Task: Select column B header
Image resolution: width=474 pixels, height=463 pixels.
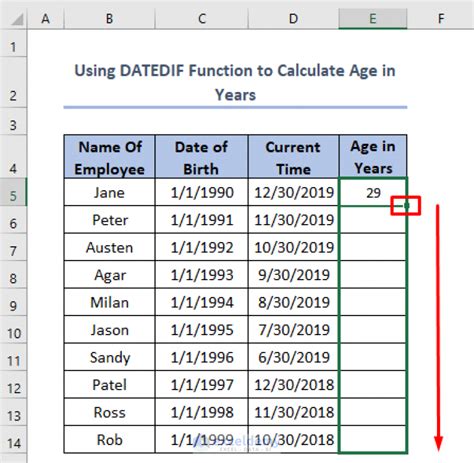Action: (x=109, y=19)
